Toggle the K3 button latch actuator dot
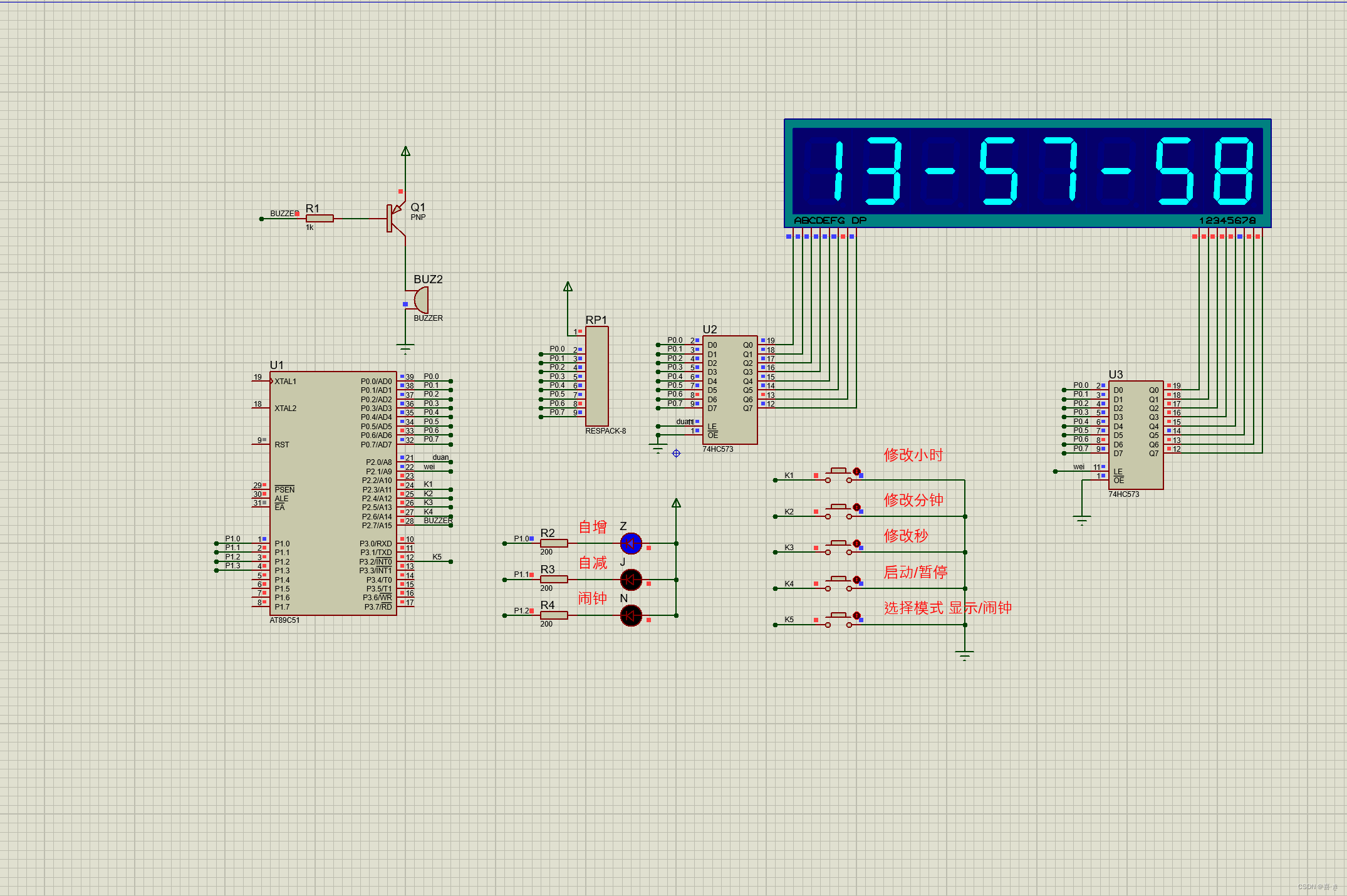Image resolution: width=1347 pixels, height=896 pixels. click(x=856, y=543)
